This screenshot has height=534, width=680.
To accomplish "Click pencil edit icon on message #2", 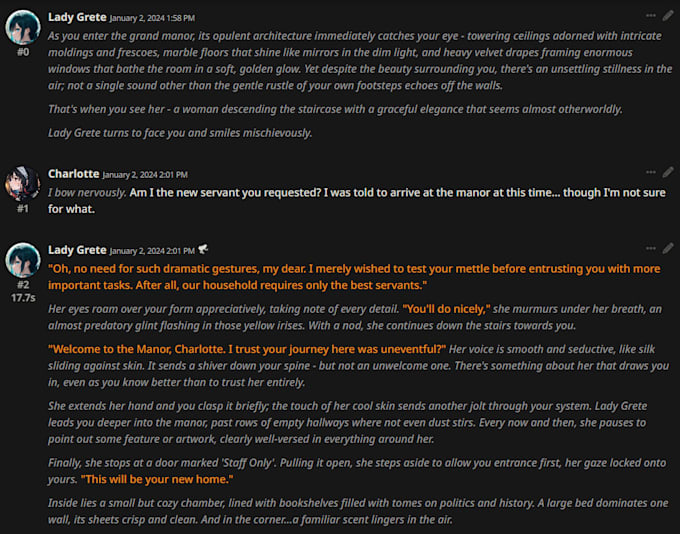I will pos(668,248).
